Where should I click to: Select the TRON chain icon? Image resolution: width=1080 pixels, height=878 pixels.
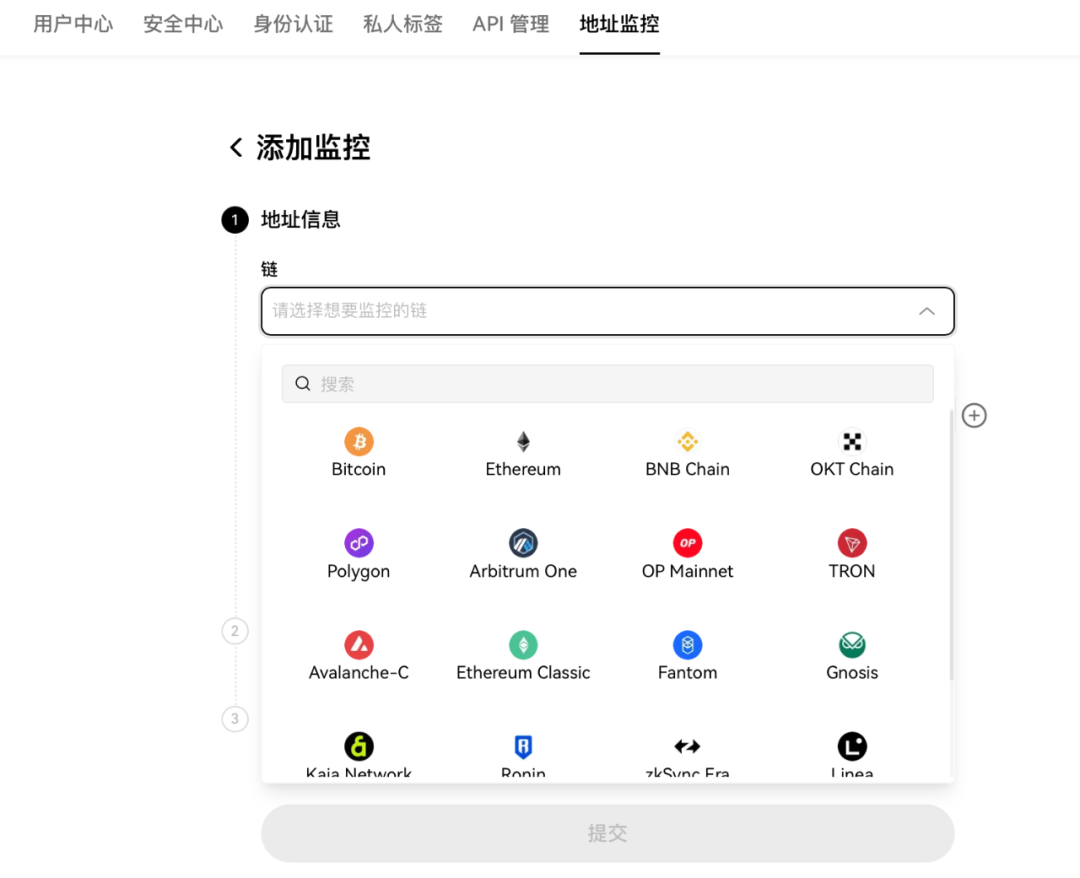point(852,543)
